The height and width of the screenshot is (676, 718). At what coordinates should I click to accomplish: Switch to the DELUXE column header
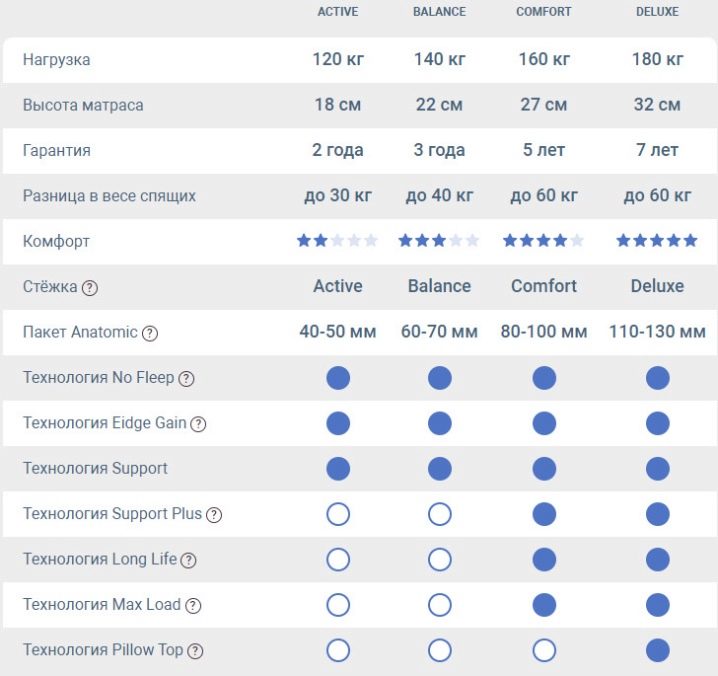click(657, 12)
